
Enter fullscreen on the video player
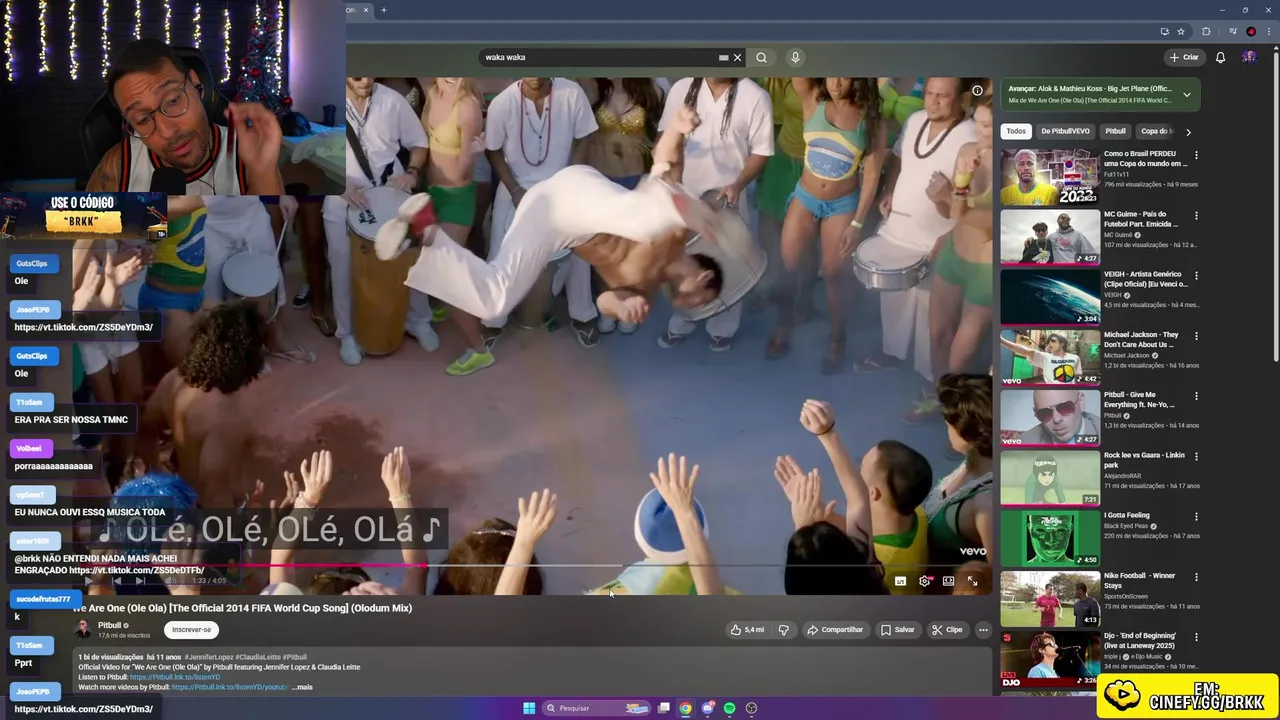[972, 581]
